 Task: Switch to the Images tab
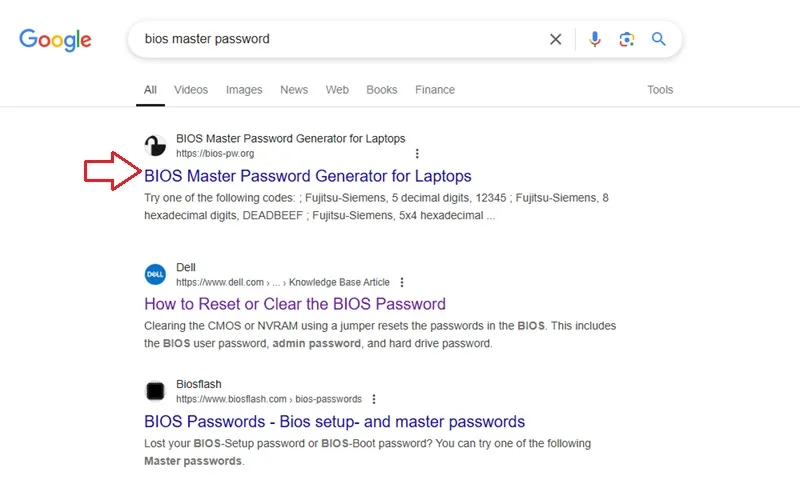coord(244,90)
